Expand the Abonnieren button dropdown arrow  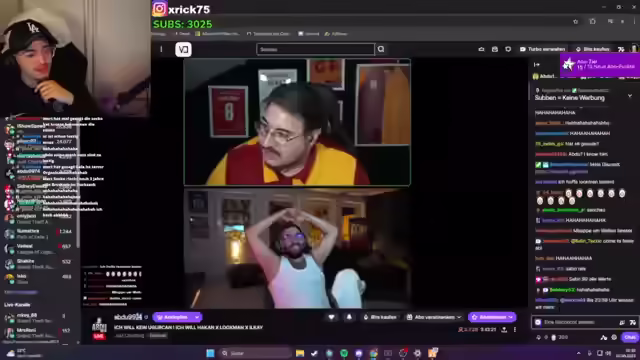coord(511,317)
